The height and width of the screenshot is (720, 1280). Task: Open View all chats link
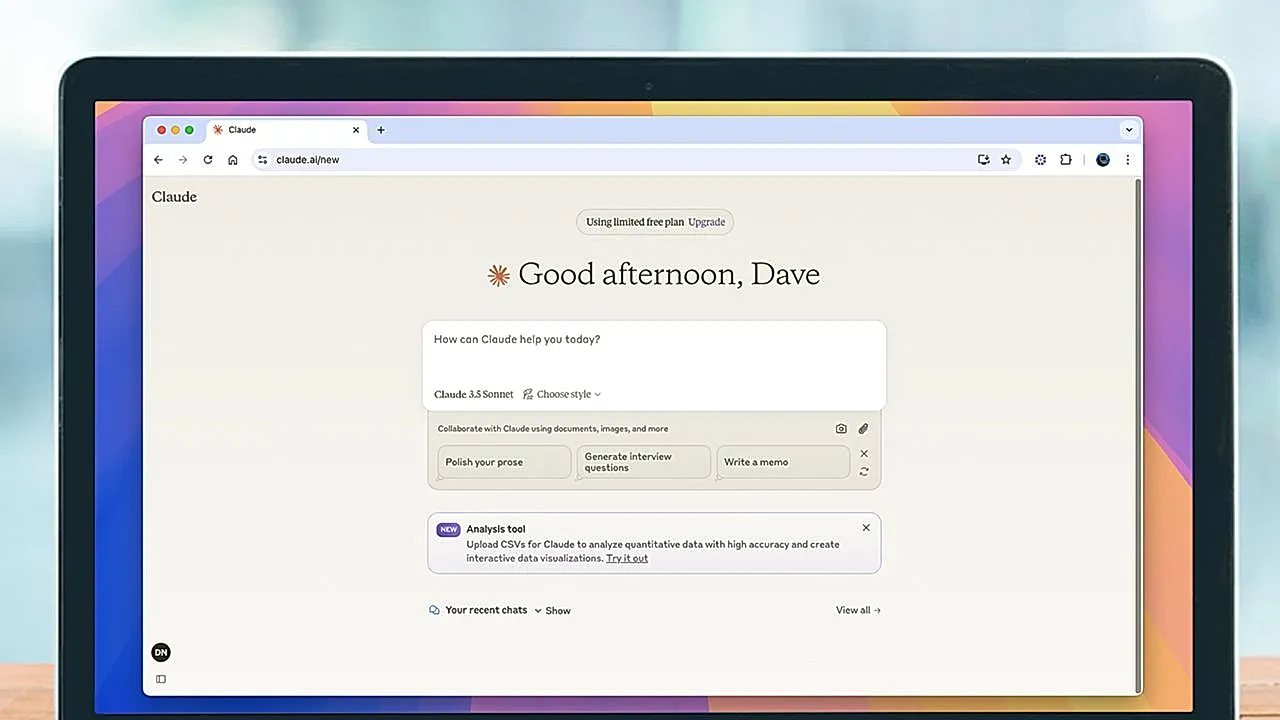click(858, 610)
